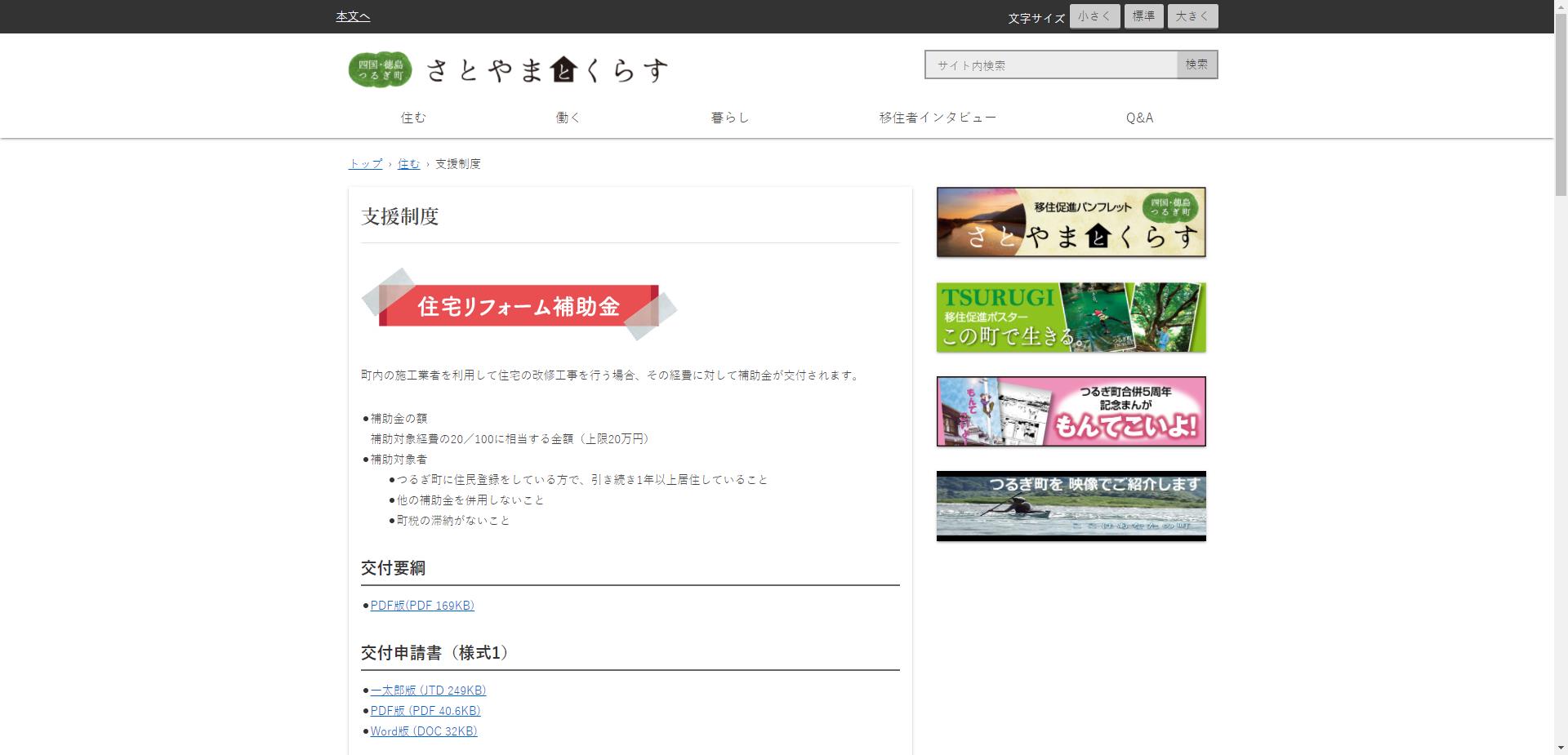Open the Word版 (DOC 32KB) file
Viewport: 1568px width, 755px height.
[423, 731]
